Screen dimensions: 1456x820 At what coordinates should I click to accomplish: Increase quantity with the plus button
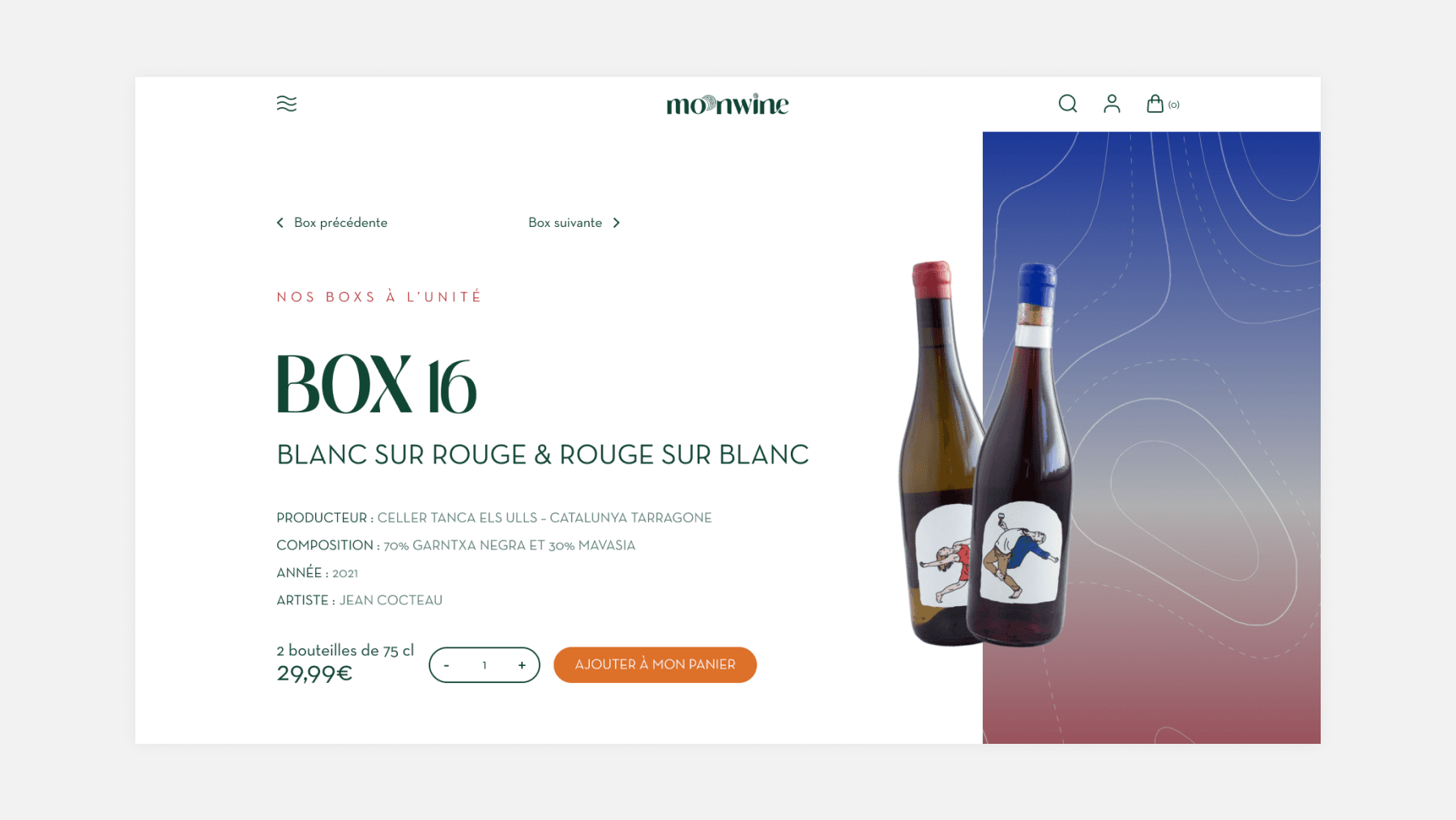(522, 665)
